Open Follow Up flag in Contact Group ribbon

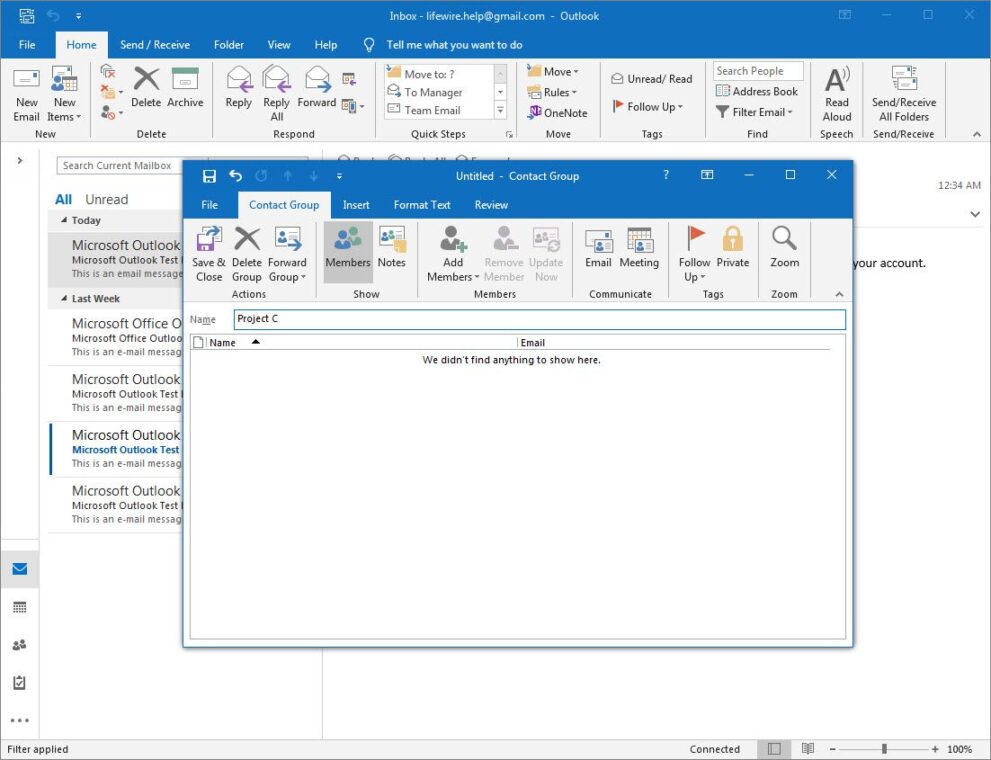tap(694, 254)
